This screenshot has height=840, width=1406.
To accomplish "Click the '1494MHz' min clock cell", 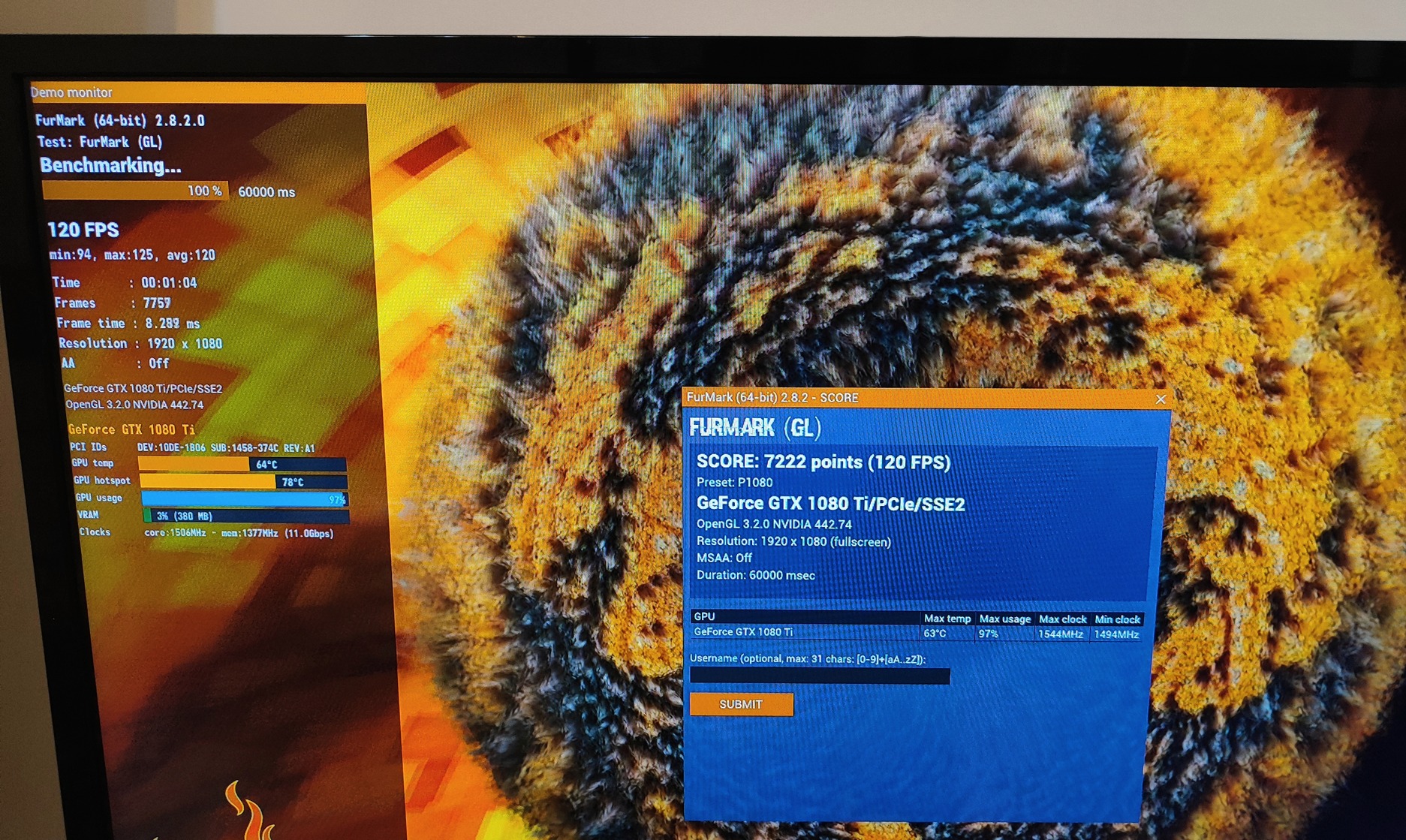I will (1116, 634).
